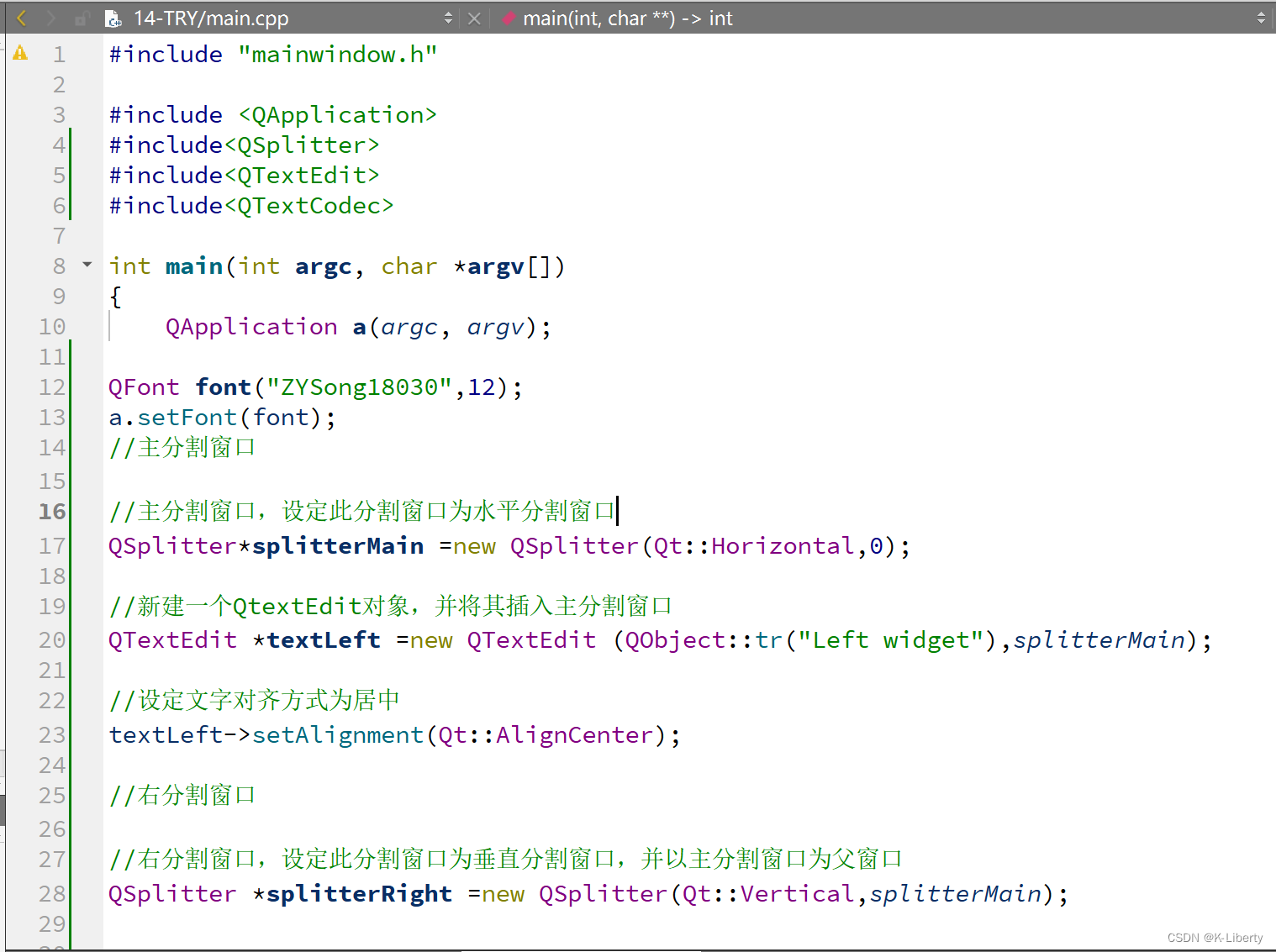Collapse the main function fold marker on line 8
Viewport: 1276px width, 952px height.
(x=86, y=264)
